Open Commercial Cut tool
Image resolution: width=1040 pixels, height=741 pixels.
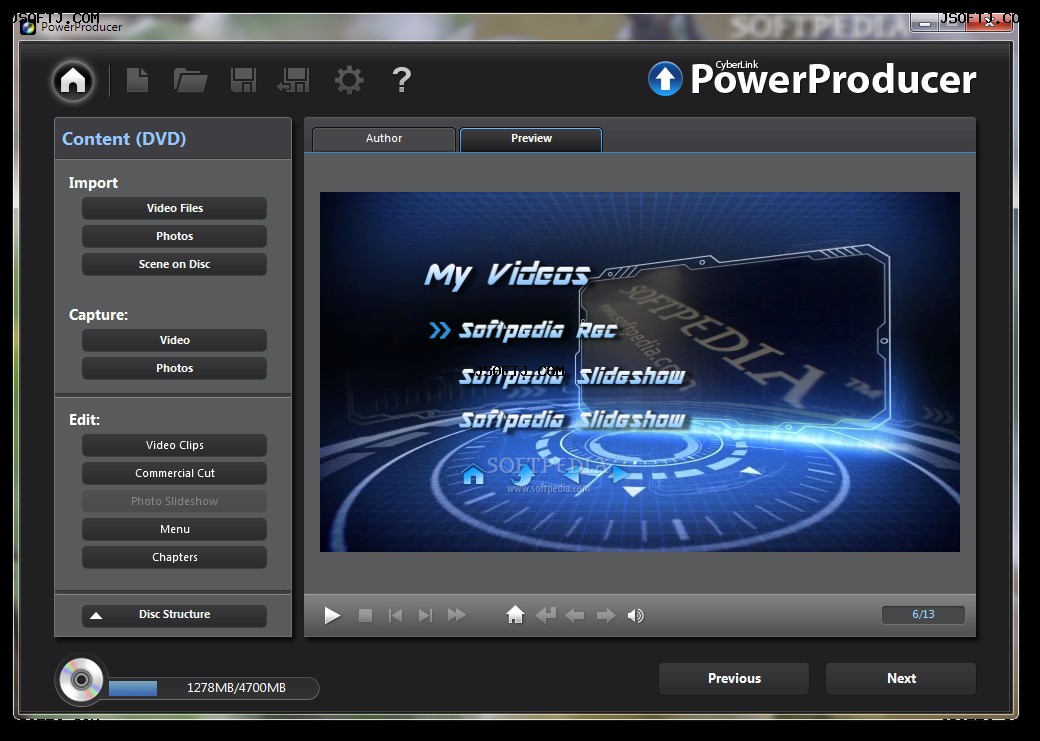174,473
